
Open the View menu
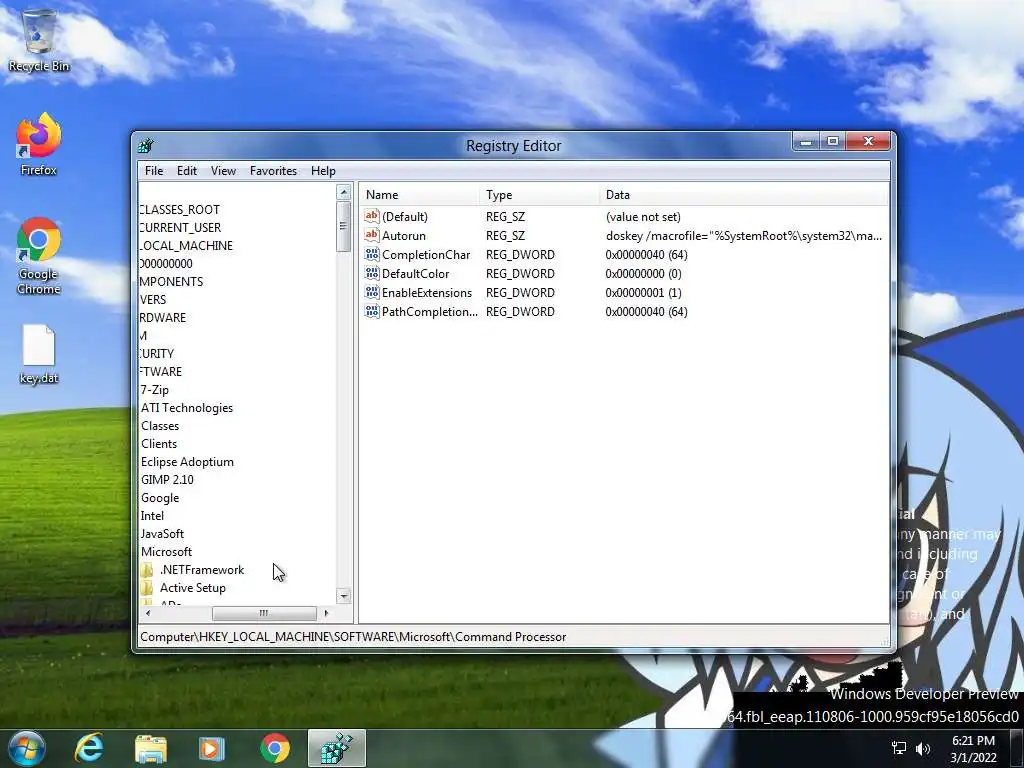pos(223,170)
